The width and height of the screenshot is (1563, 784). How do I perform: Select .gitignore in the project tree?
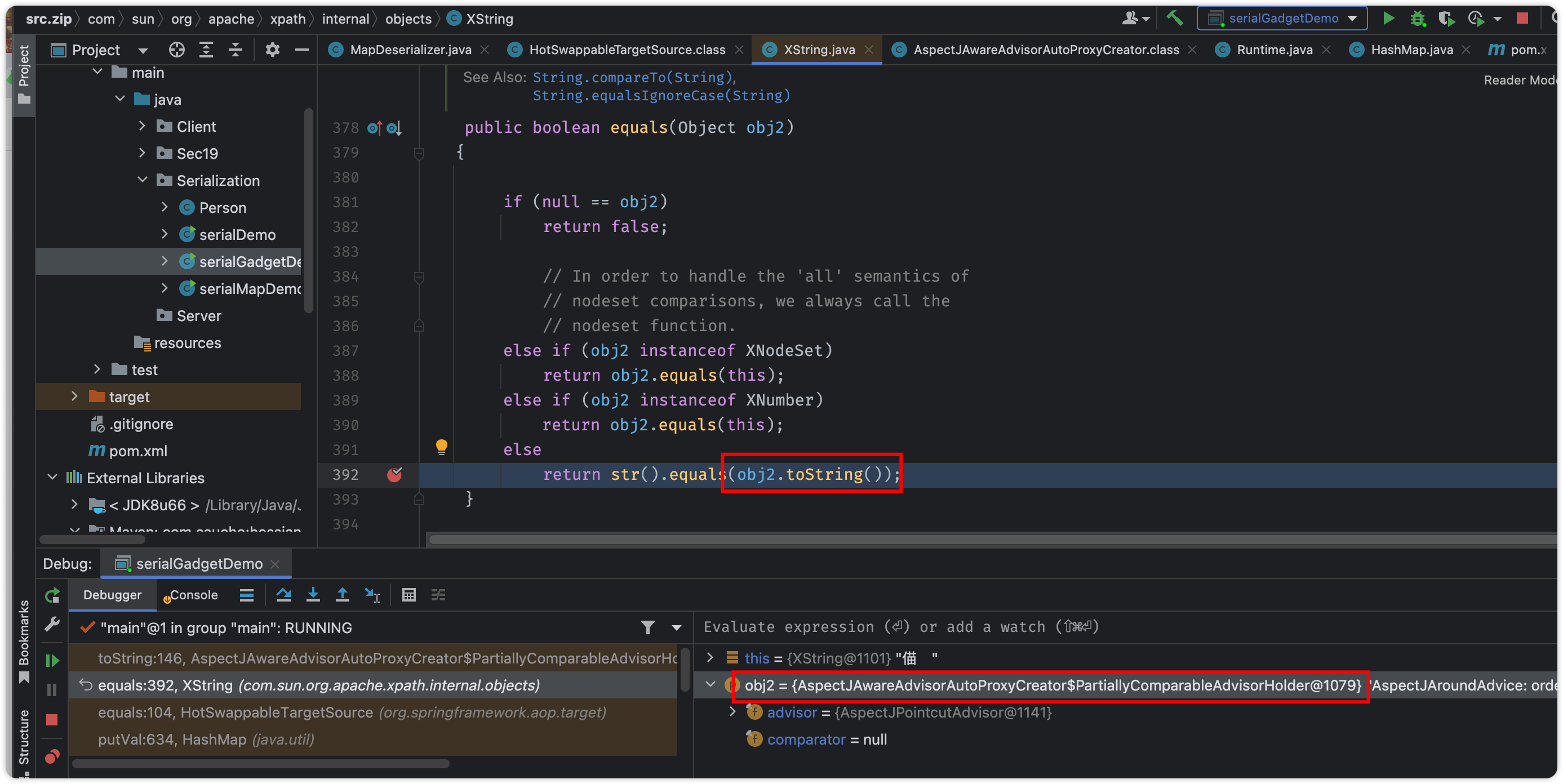pyautogui.click(x=141, y=424)
